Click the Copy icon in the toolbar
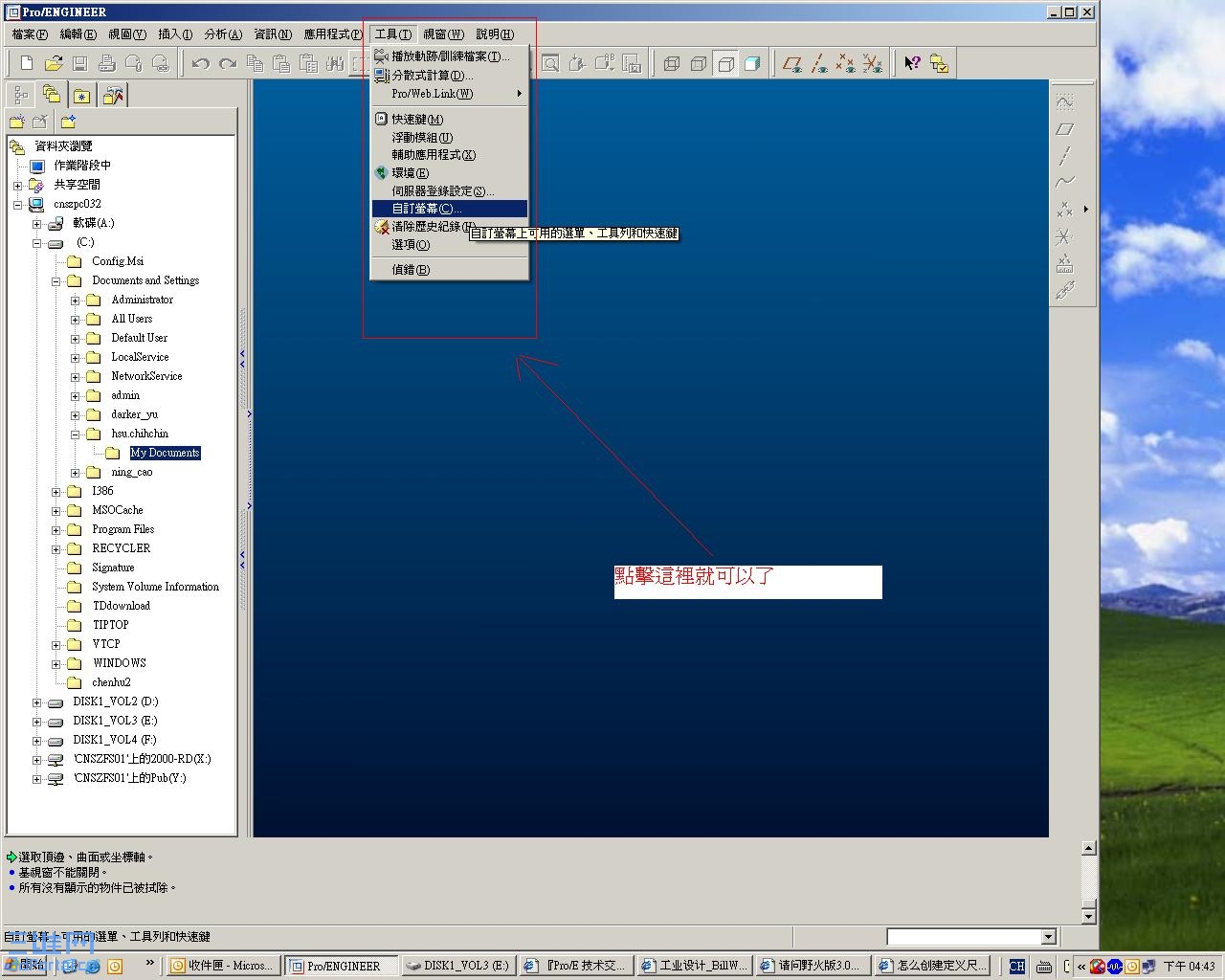This screenshot has width=1225, height=980. pos(255,63)
